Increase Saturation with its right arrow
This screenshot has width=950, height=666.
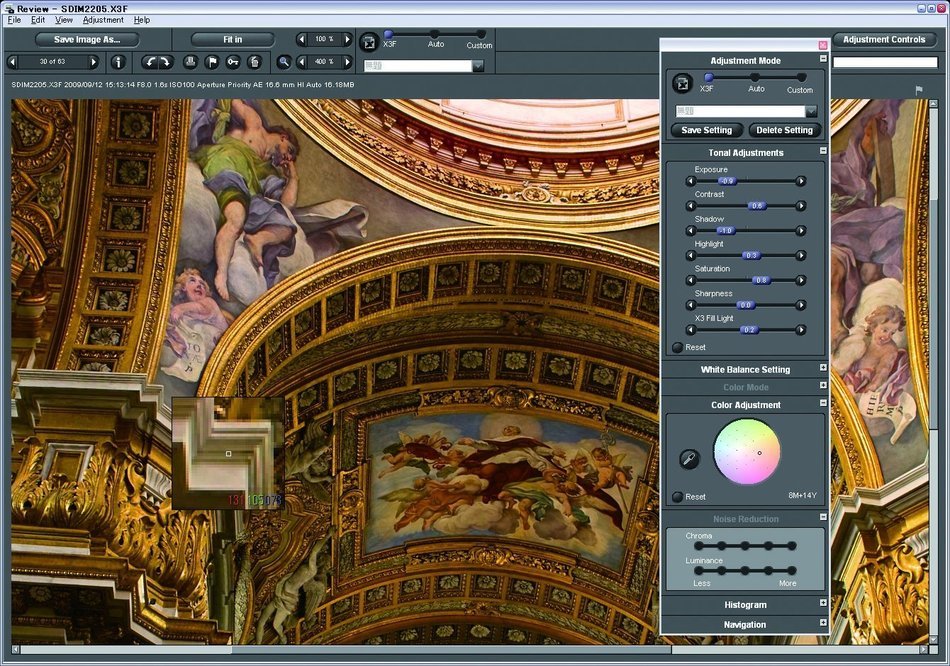tap(801, 281)
